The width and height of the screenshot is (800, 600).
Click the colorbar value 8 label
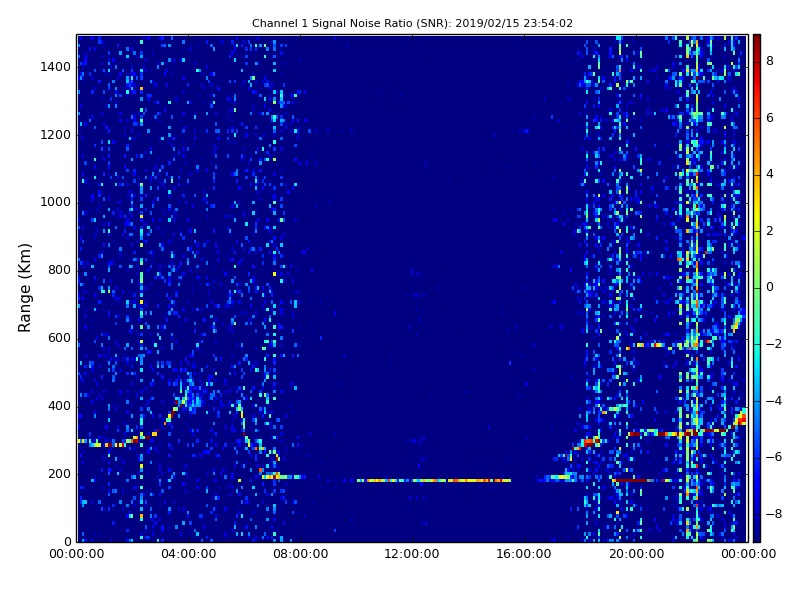point(770,61)
